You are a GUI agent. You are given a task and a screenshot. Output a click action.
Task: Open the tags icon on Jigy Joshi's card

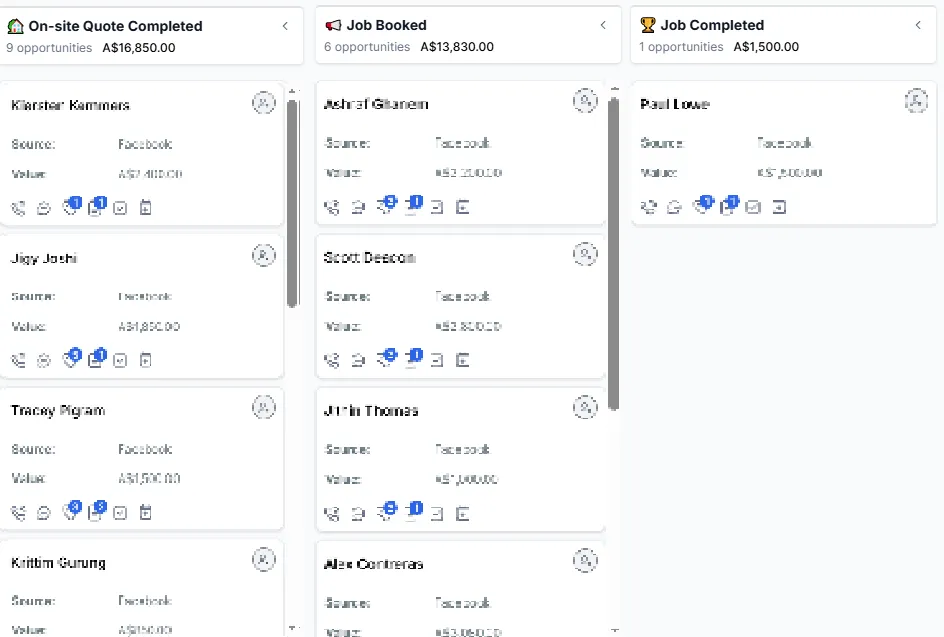pyautogui.click(x=72, y=358)
